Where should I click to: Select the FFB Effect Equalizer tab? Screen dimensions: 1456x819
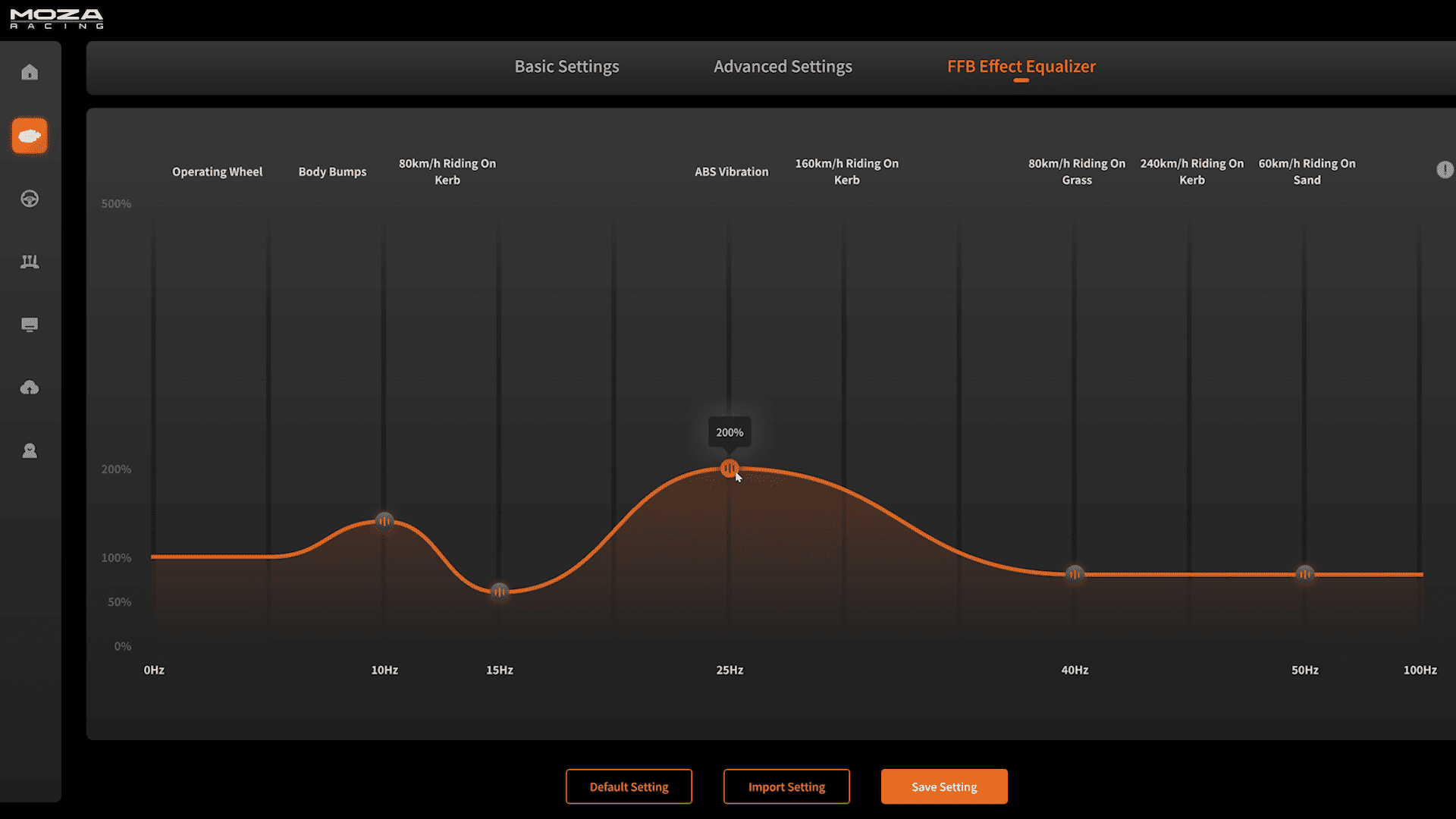(x=1021, y=67)
